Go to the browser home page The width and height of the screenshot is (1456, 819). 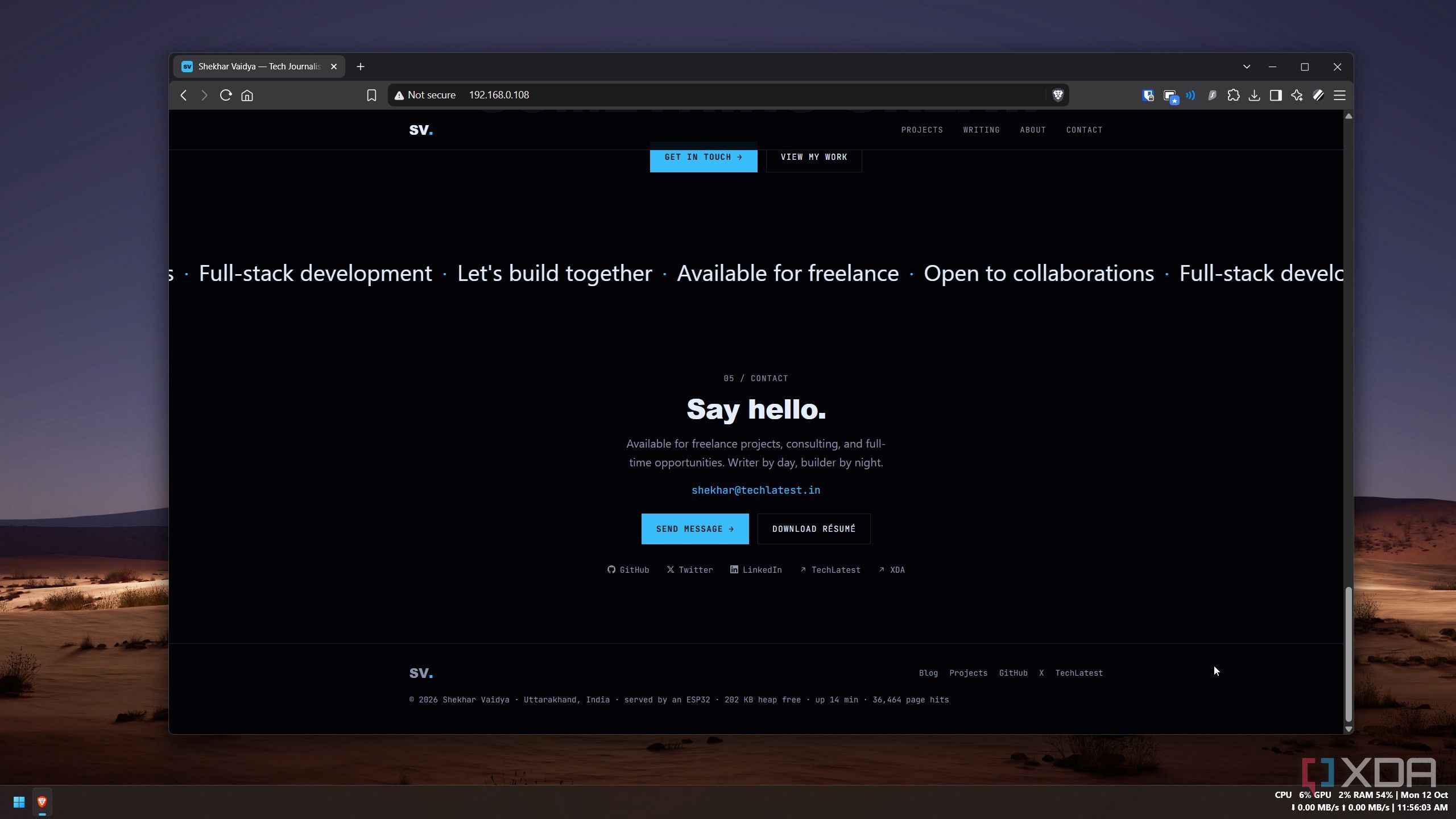[x=247, y=95]
